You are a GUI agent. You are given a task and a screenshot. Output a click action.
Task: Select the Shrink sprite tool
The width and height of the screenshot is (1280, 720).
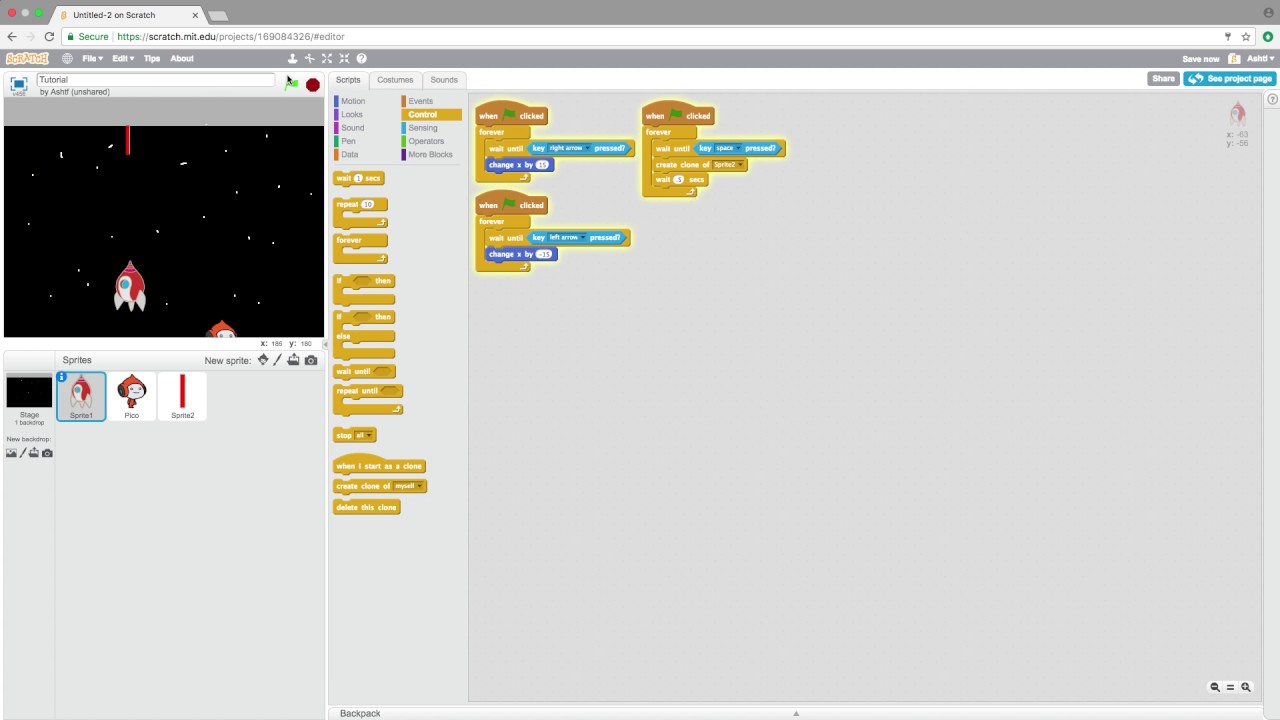[x=344, y=59]
